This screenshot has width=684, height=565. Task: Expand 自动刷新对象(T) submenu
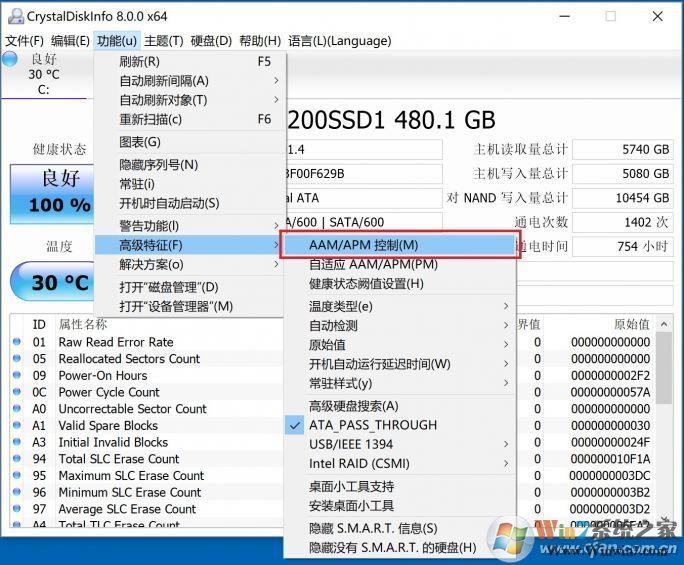click(x=190, y=100)
